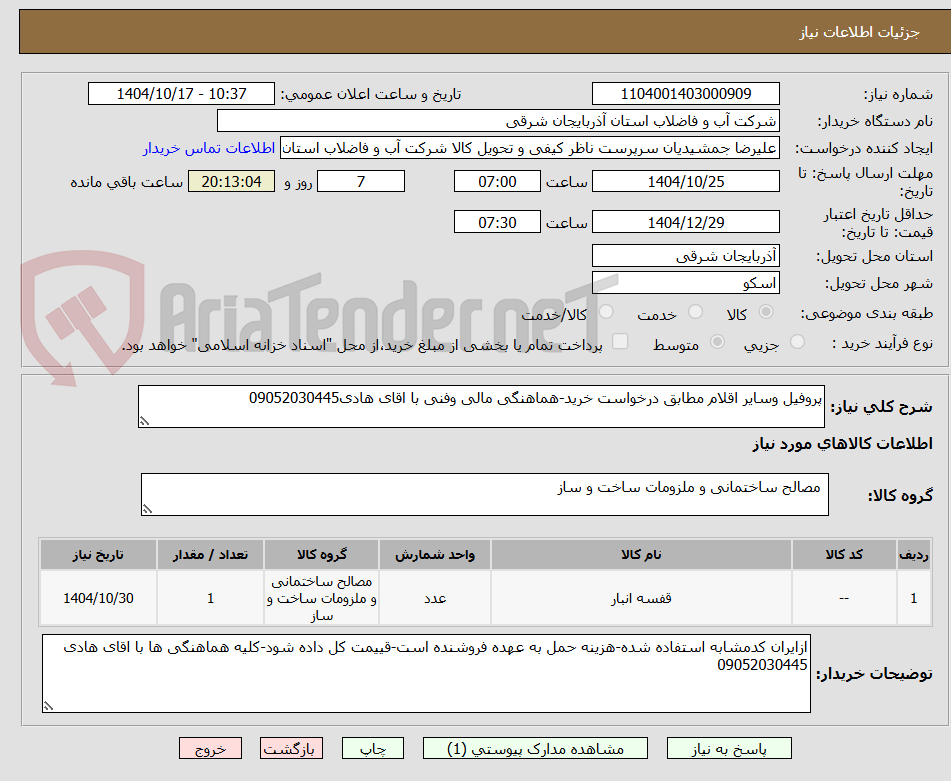Click the مصالح ساختمانی group table cell
Viewport: 951px width, 781px height.
coord(321,598)
